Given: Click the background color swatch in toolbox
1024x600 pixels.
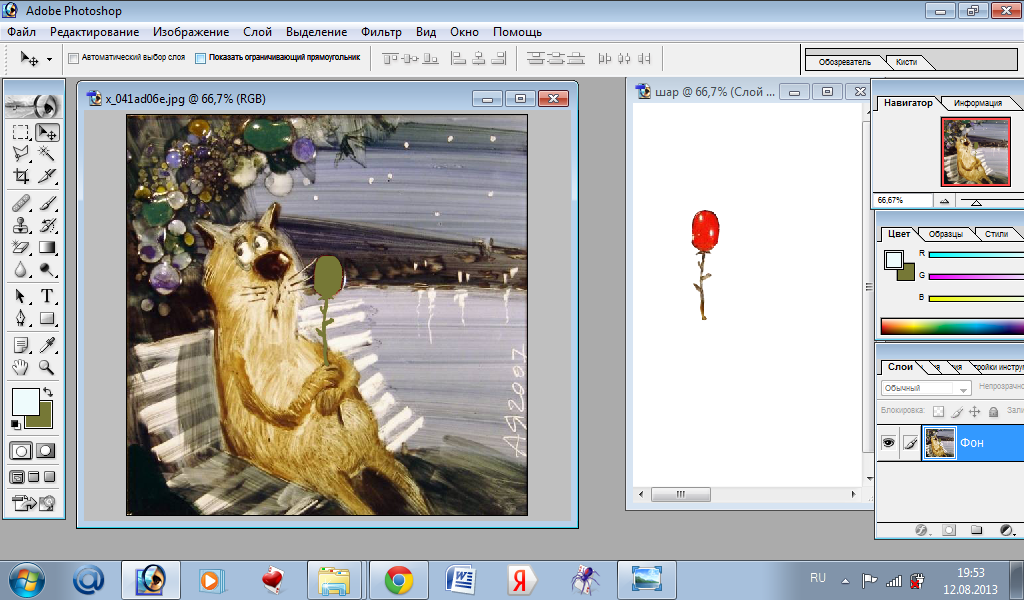Looking at the screenshot, I should tap(44, 420).
